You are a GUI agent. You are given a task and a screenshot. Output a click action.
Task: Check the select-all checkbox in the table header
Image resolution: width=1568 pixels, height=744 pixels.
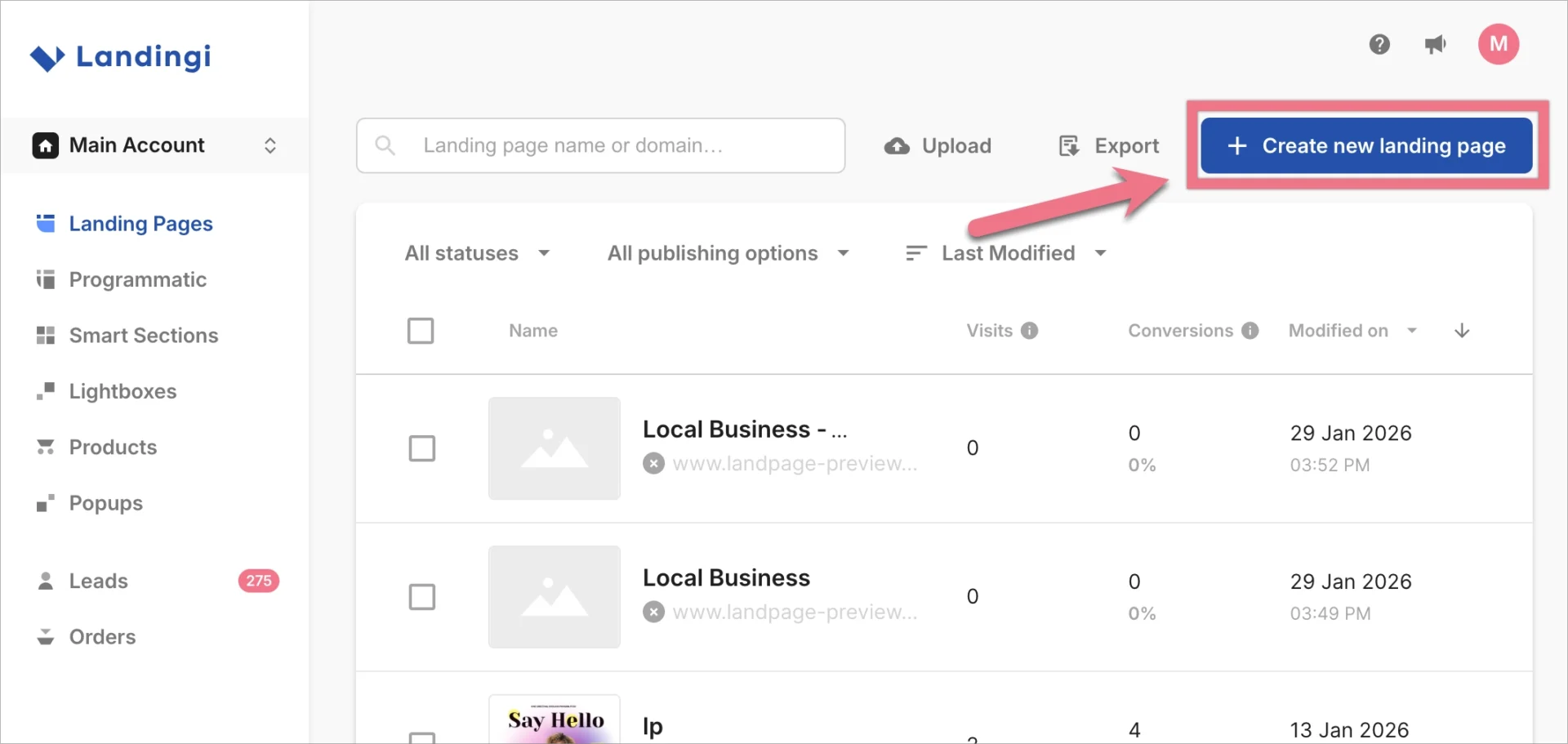pos(421,331)
